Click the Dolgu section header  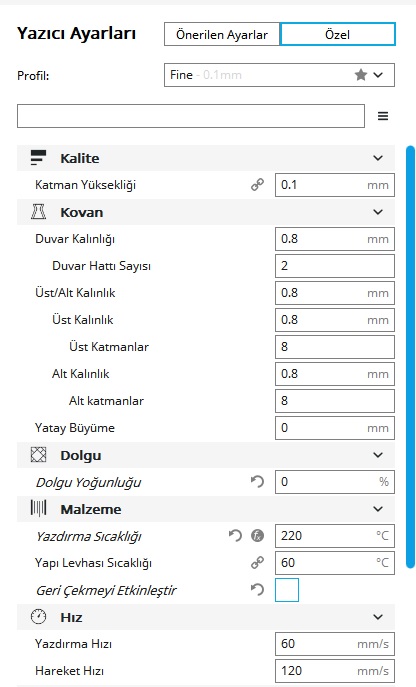[206, 455]
